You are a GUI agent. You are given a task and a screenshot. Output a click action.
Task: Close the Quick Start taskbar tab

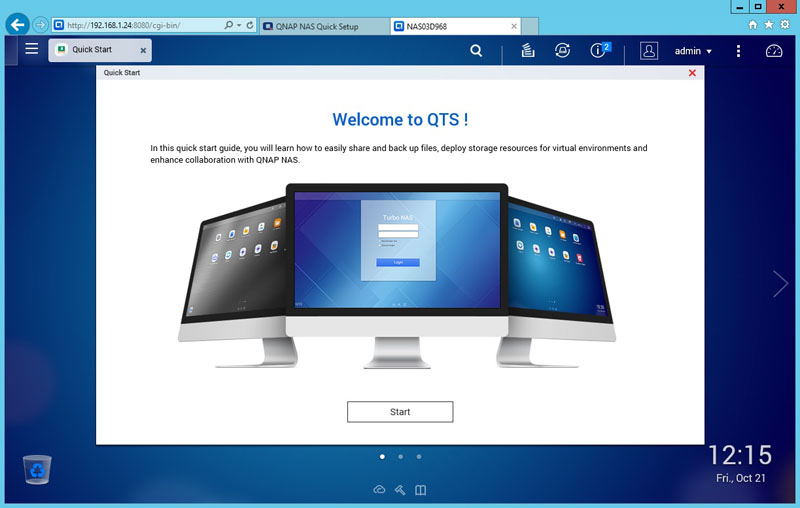143,50
